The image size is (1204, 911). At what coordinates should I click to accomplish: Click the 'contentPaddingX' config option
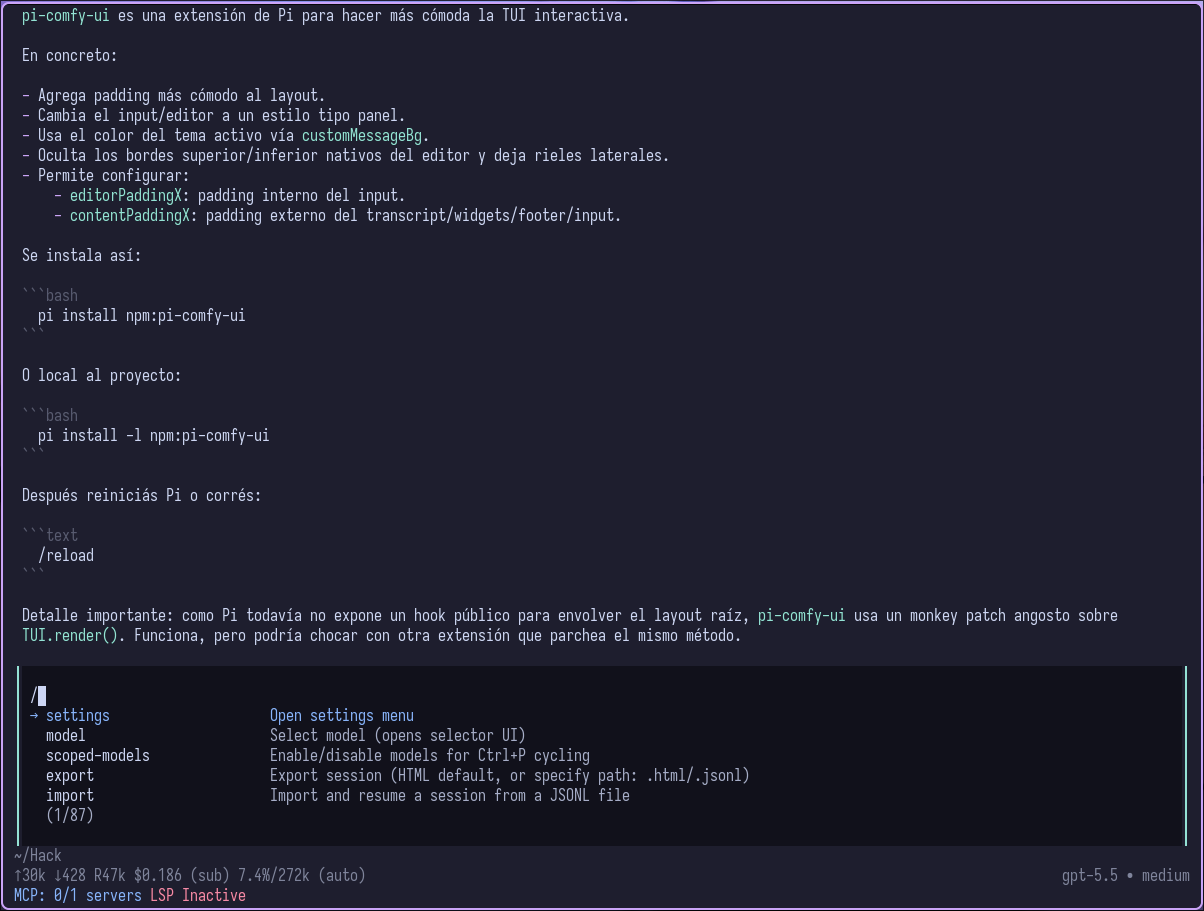pos(130,216)
